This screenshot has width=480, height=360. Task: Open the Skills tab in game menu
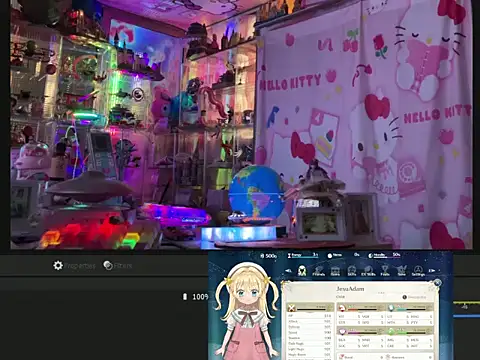[352, 270]
